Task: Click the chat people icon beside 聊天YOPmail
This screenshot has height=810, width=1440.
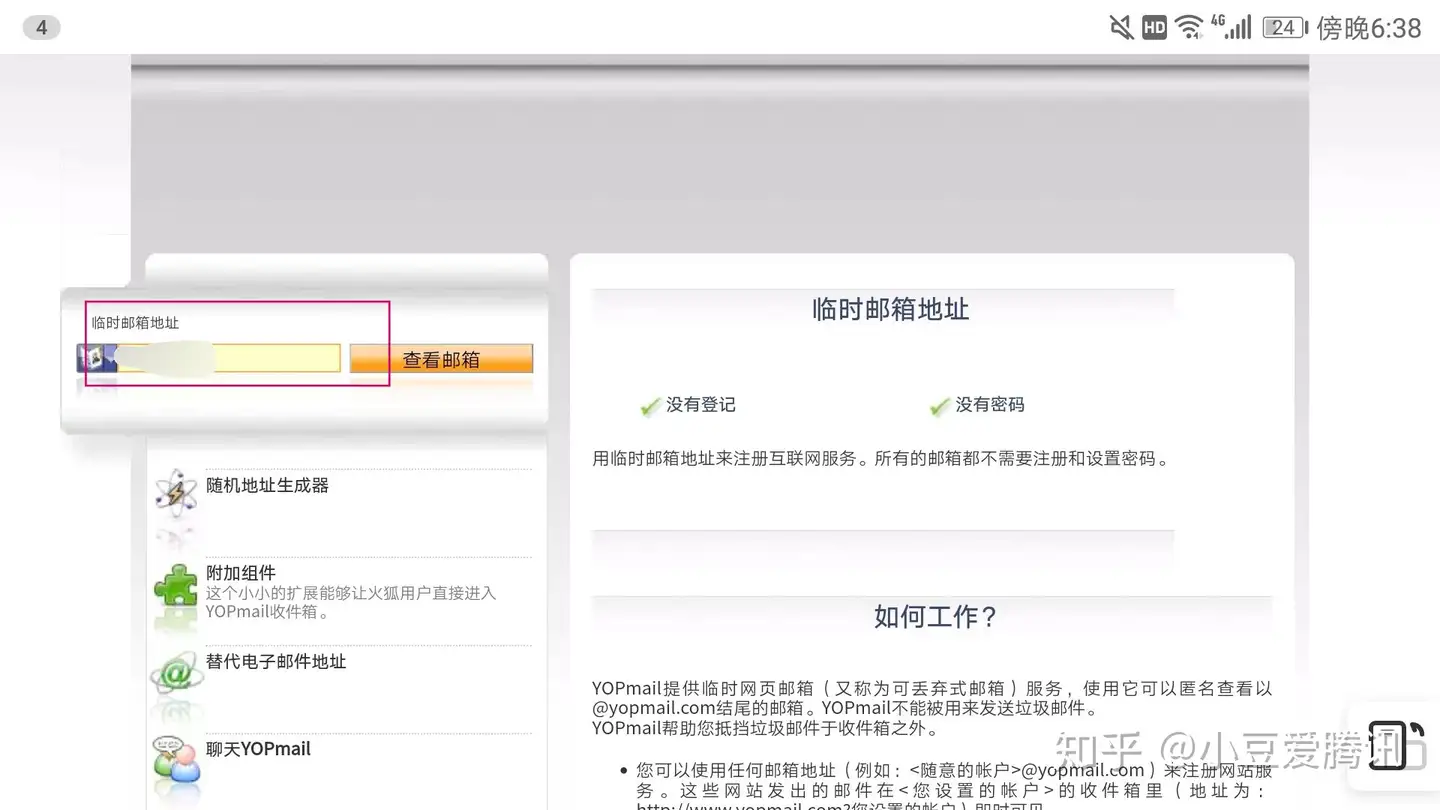Action: pos(176,760)
